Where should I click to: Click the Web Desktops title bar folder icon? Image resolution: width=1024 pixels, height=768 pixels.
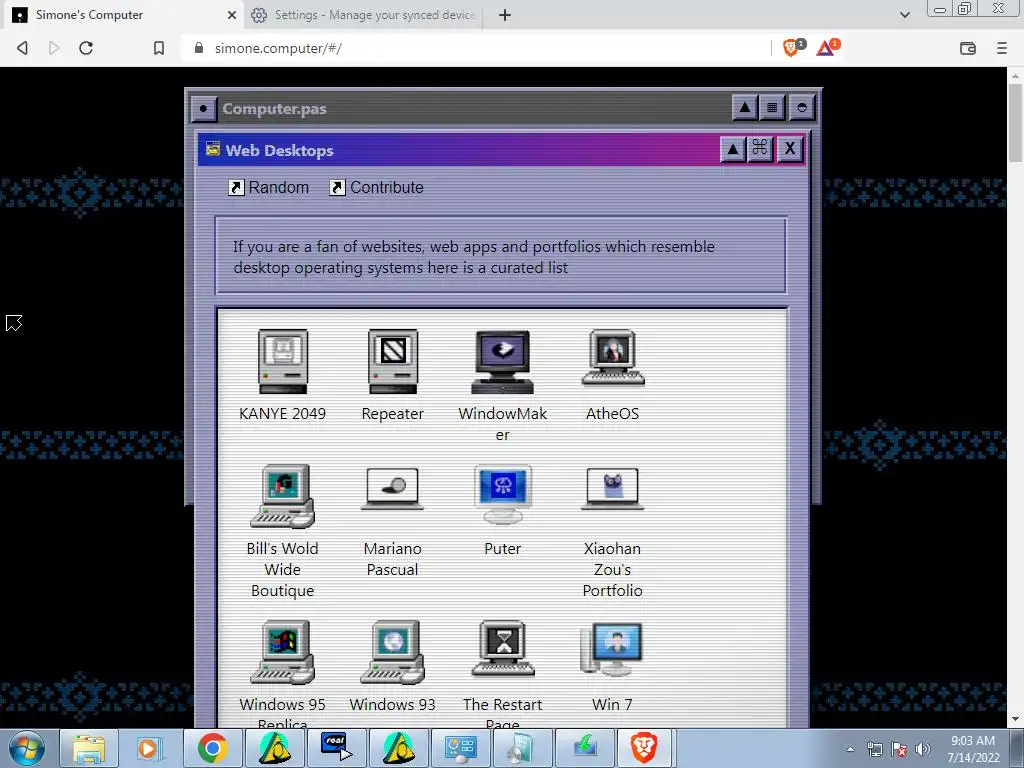[x=213, y=149]
